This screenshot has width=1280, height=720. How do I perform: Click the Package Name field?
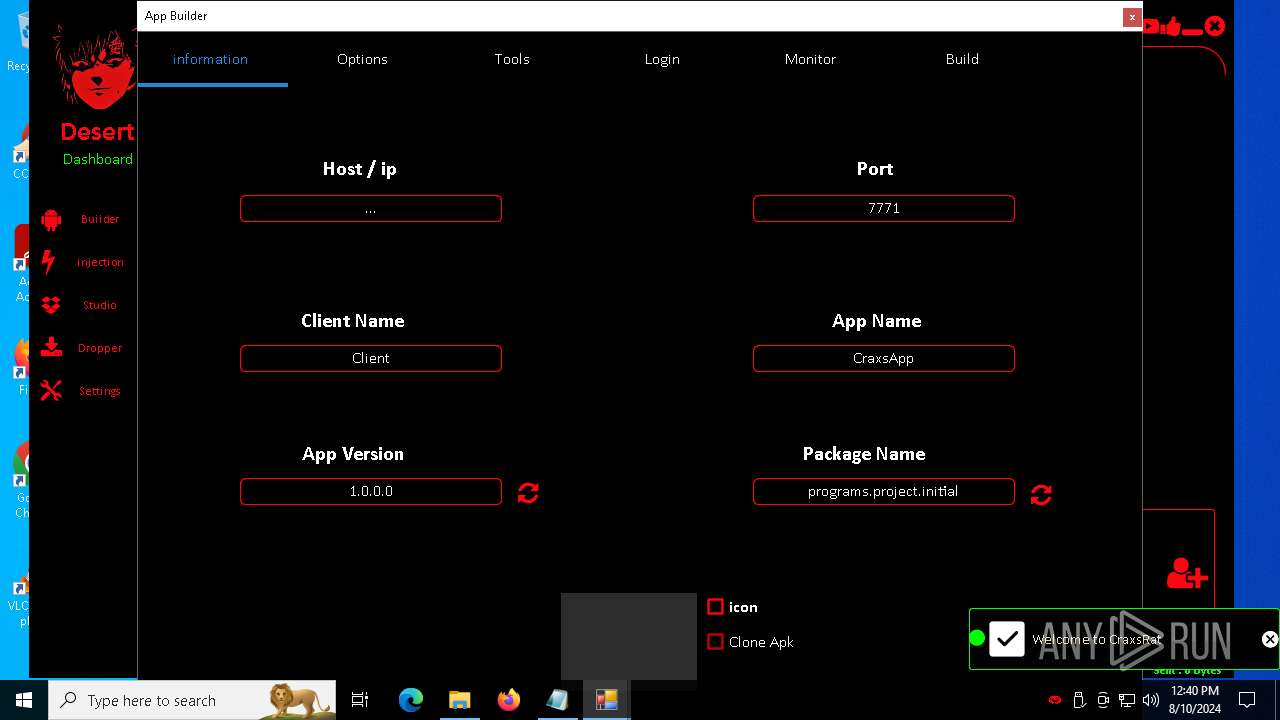click(x=884, y=491)
